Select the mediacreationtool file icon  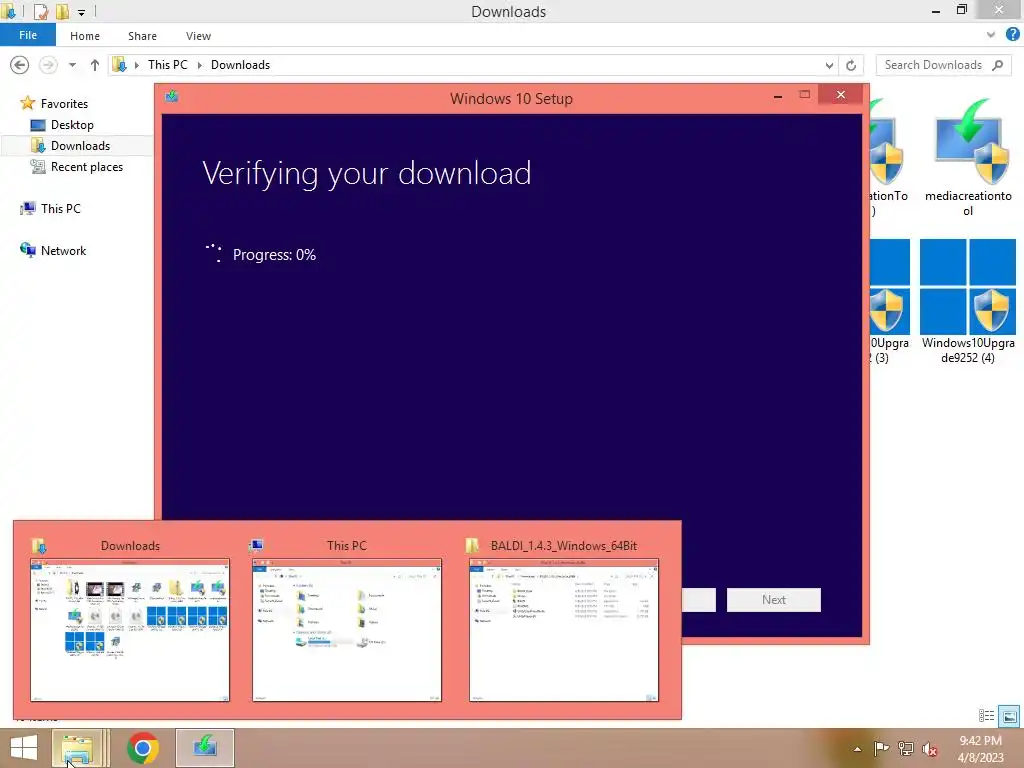pyautogui.click(x=968, y=157)
